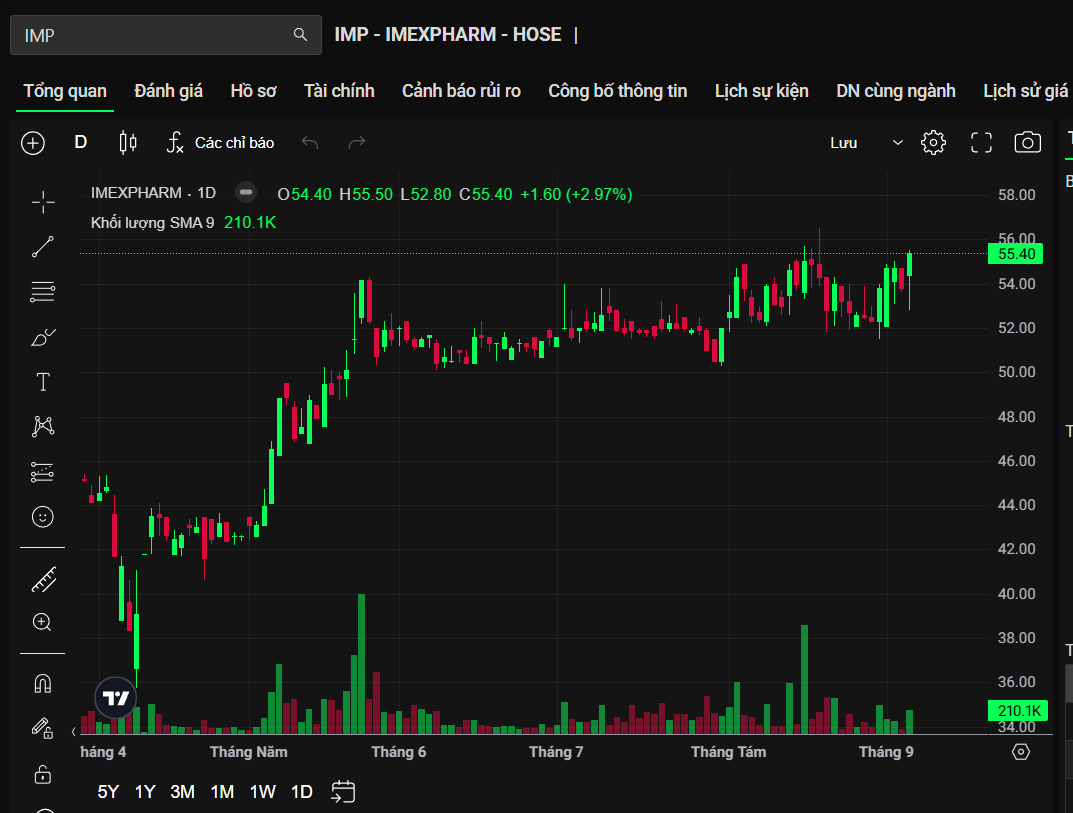The image size is (1073, 813).
Task: View the DN cùng ngành tab
Action: pos(896,91)
